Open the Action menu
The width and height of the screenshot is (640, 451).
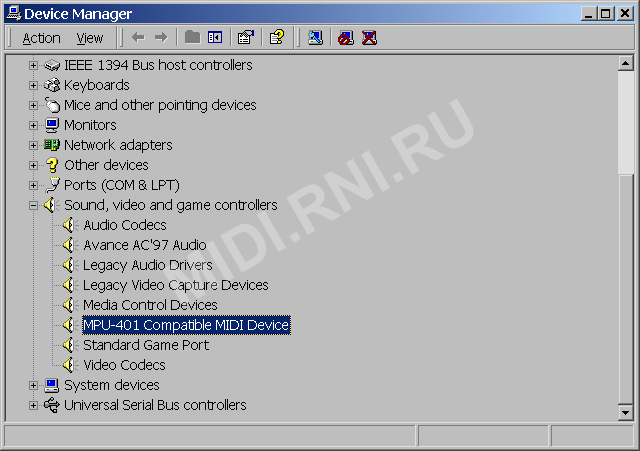[41, 38]
